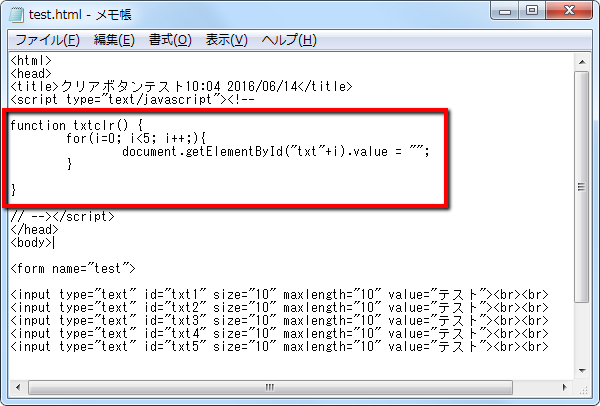Open the ヘルプ(H) menu

[x=289, y=40]
